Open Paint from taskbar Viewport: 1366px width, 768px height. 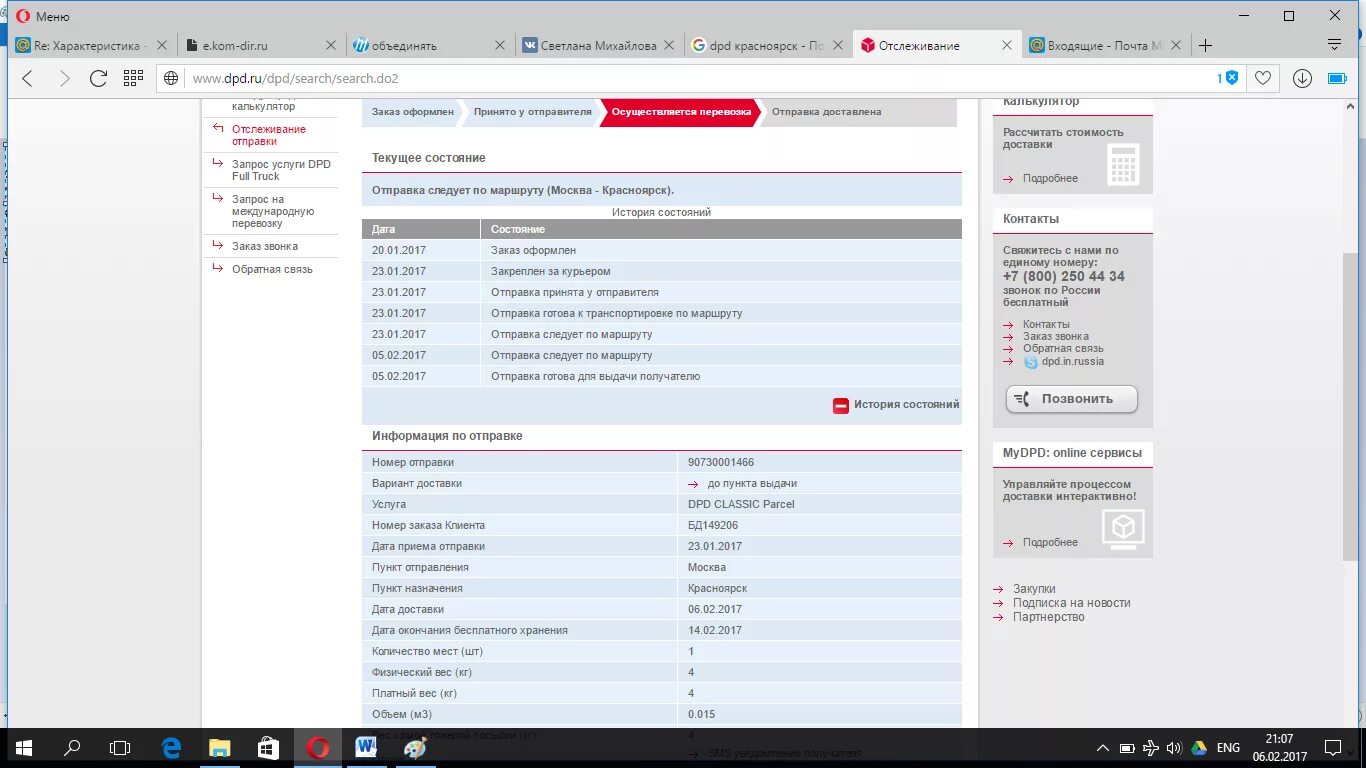(x=414, y=747)
